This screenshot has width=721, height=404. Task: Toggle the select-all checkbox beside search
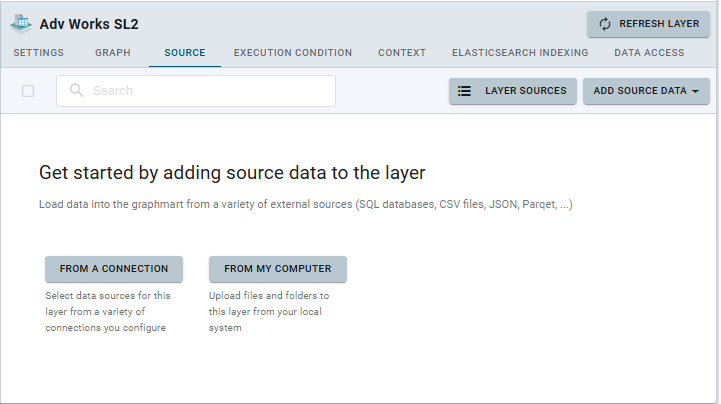click(28, 91)
